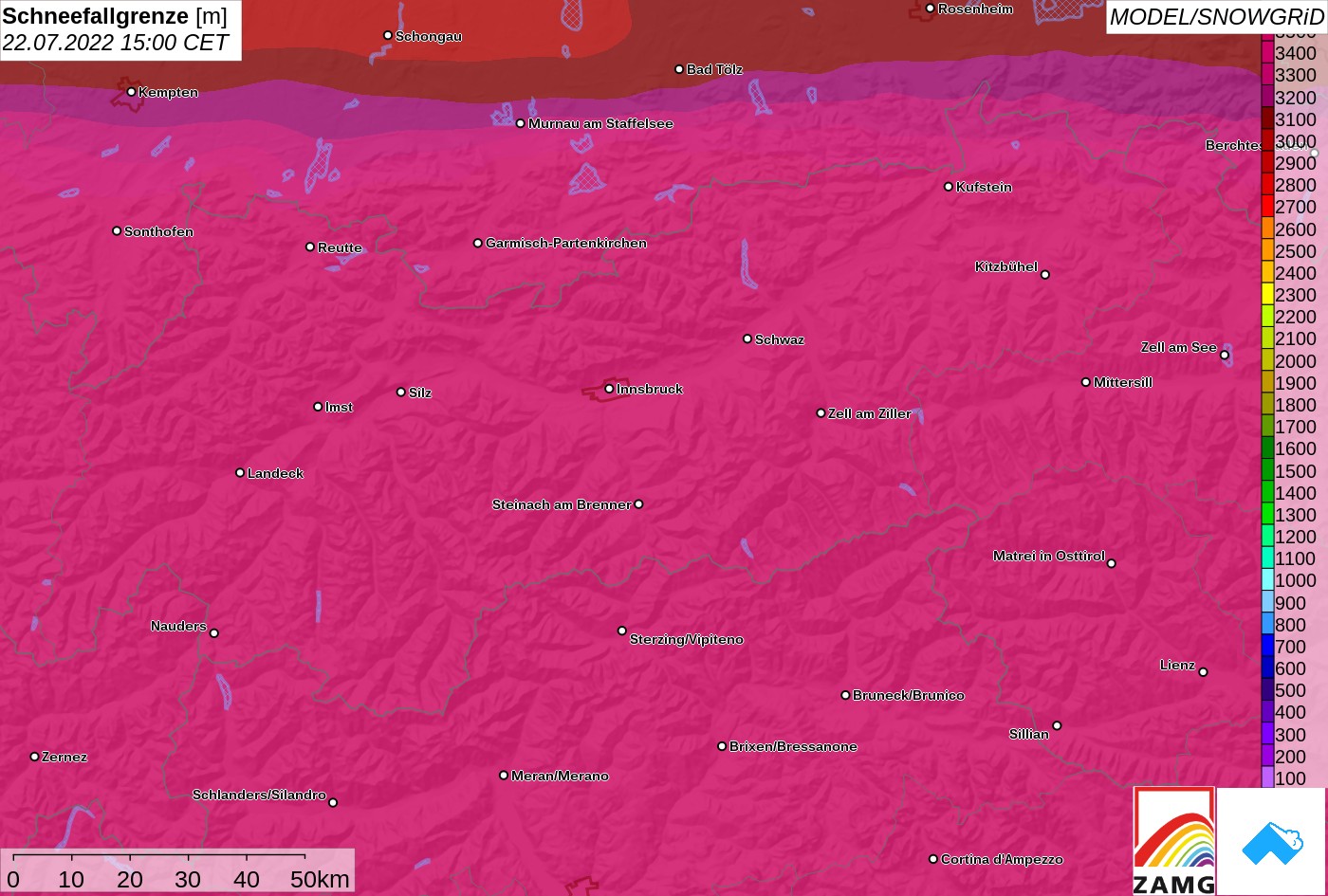Click the 1000 m cyan legend swatch

click(x=1267, y=580)
